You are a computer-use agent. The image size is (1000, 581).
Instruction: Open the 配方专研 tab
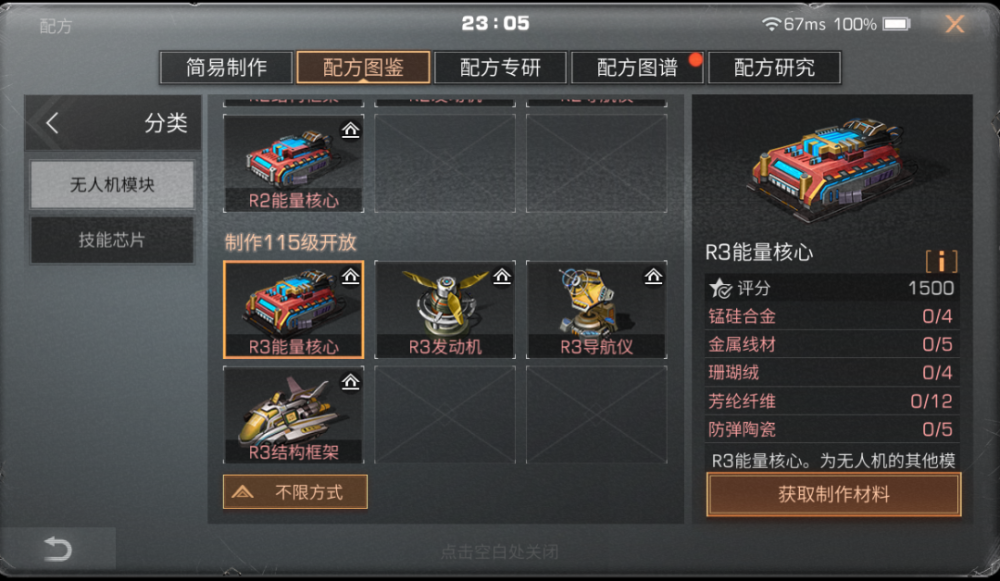500,68
